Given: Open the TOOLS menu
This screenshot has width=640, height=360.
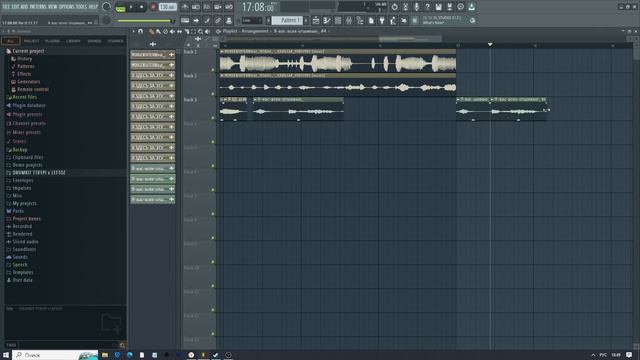Looking at the screenshot, I should (82, 7).
